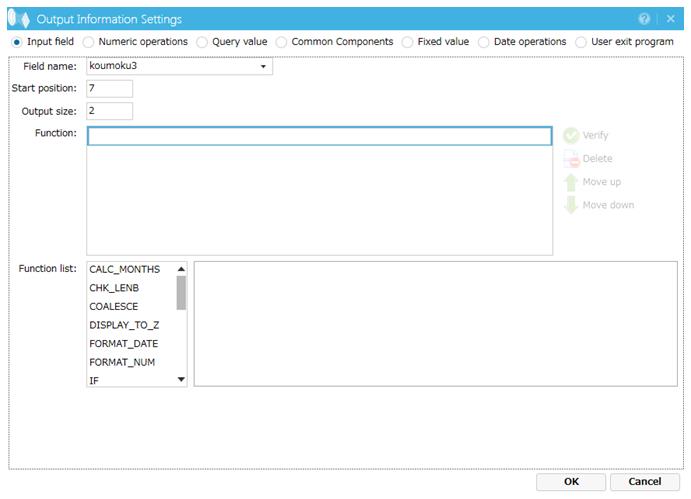Enable the Fixed value radio option
The height and width of the screenshot is (499, 691).
407,42
